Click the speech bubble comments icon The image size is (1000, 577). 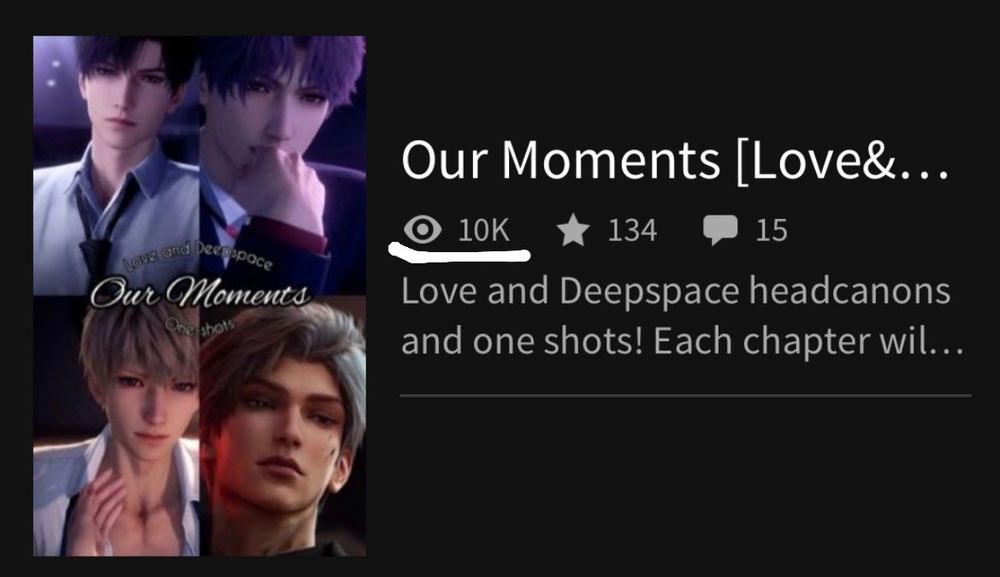pos(720,230)
